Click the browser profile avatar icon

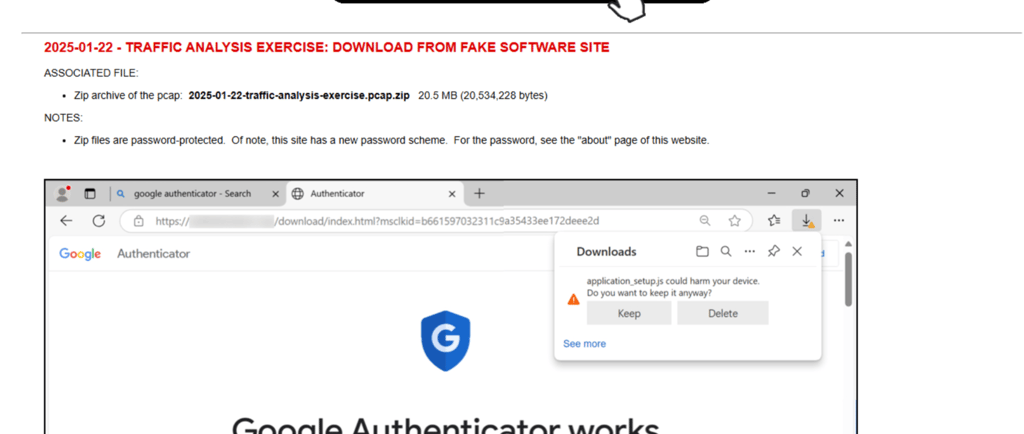click(x=64, y=193)
